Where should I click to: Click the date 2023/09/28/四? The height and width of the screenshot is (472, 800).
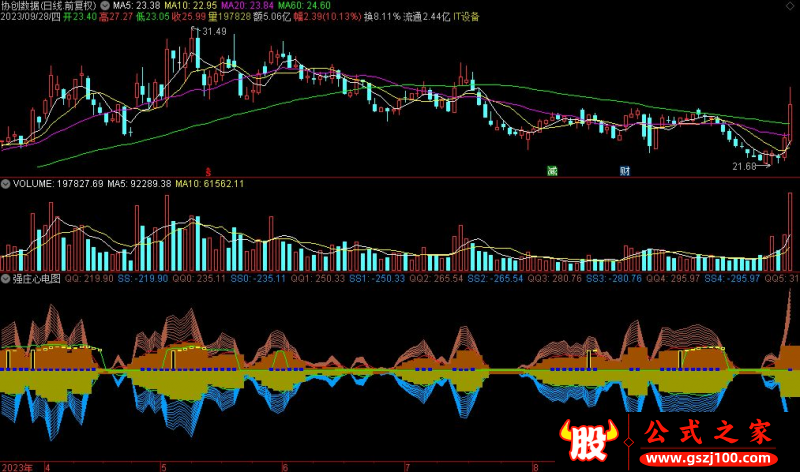[30, 17]
